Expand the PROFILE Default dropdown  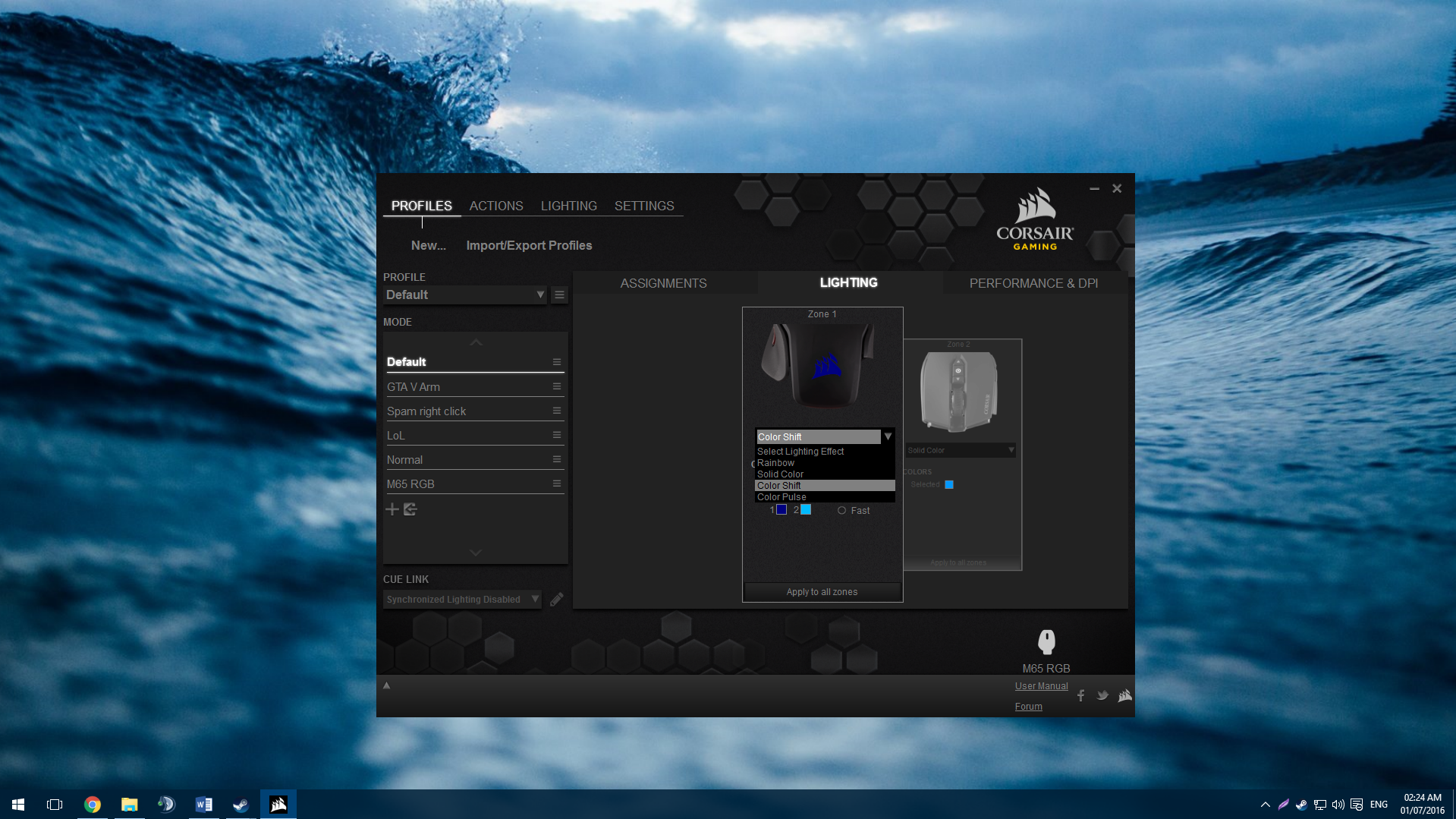coord(465,295)
